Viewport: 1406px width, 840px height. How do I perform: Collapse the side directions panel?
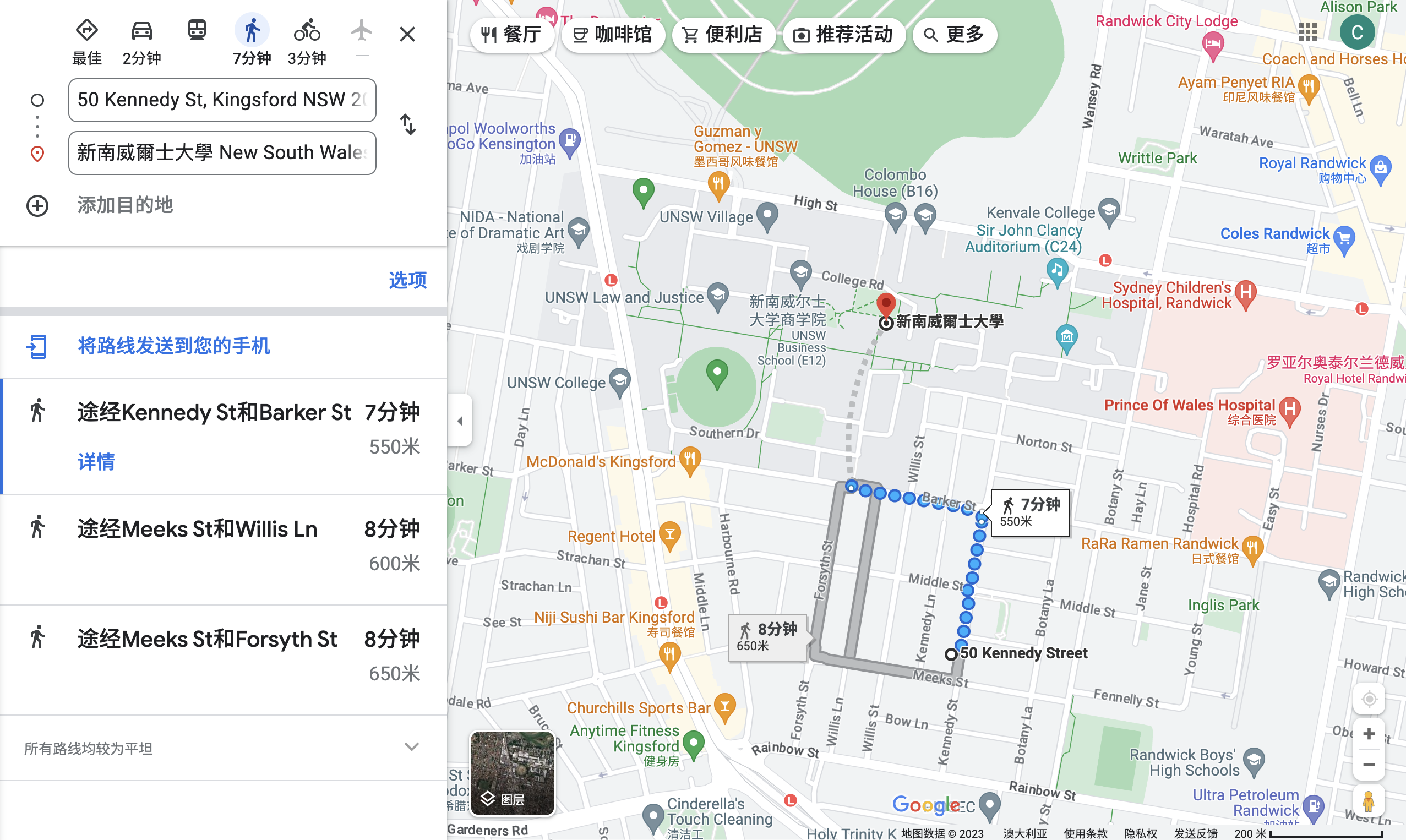click(460, 421)
